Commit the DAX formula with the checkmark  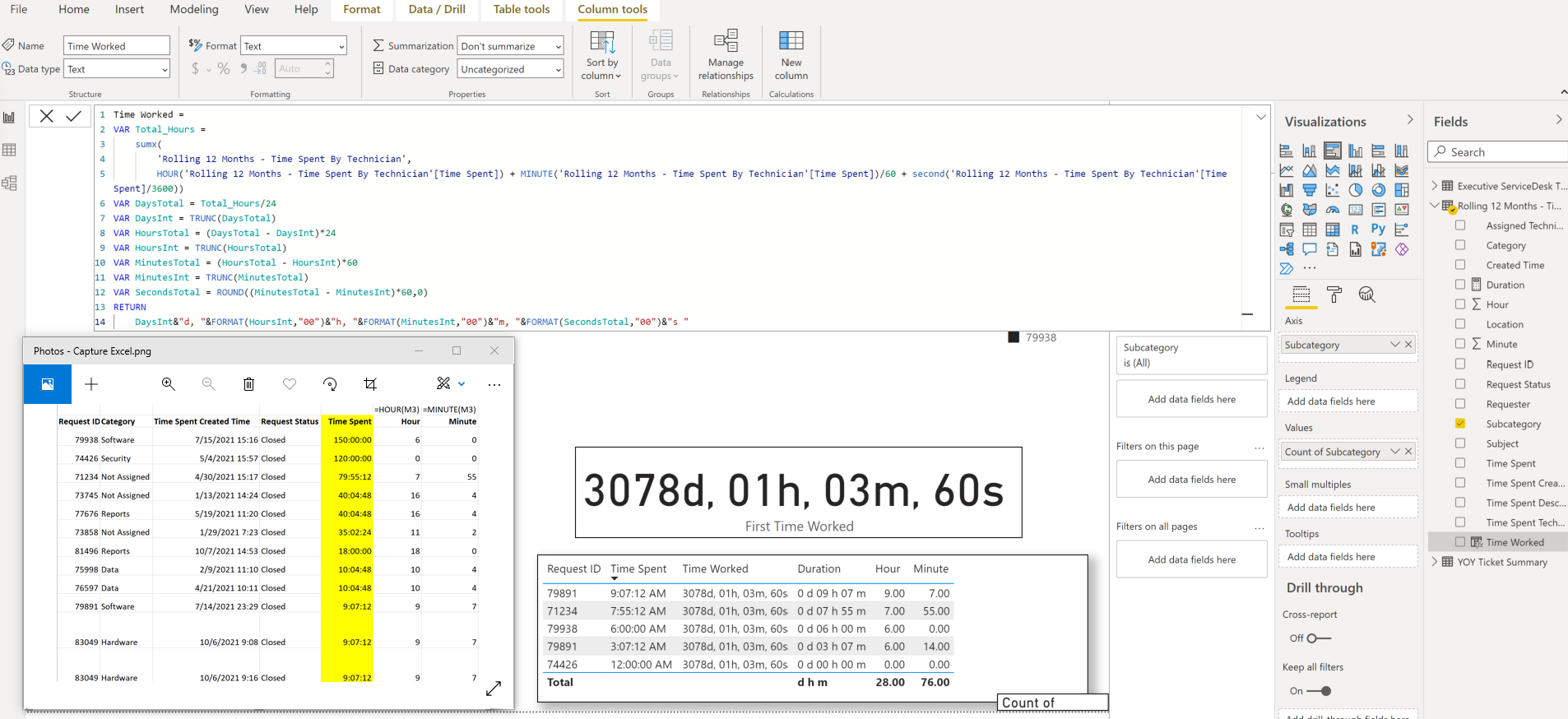(74, 116)
